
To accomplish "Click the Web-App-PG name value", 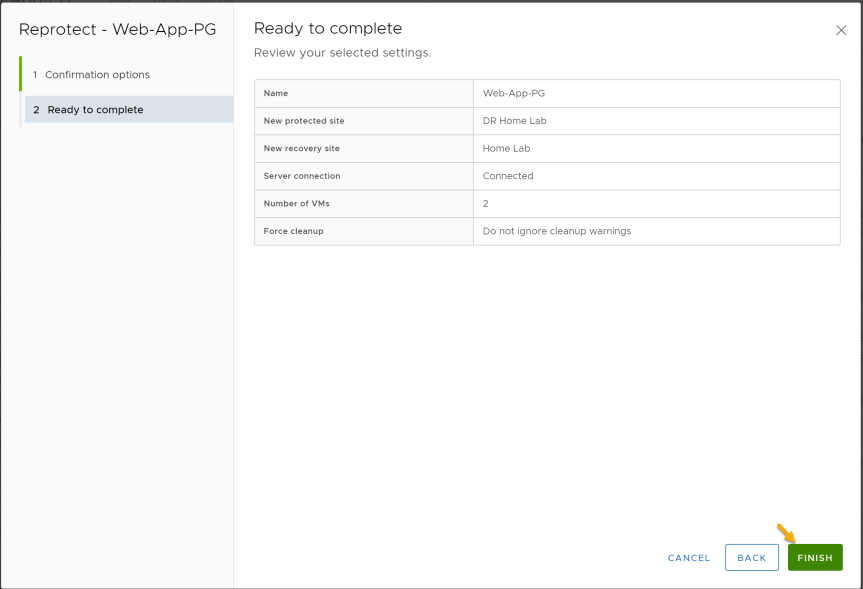I will tap(514, 93).
